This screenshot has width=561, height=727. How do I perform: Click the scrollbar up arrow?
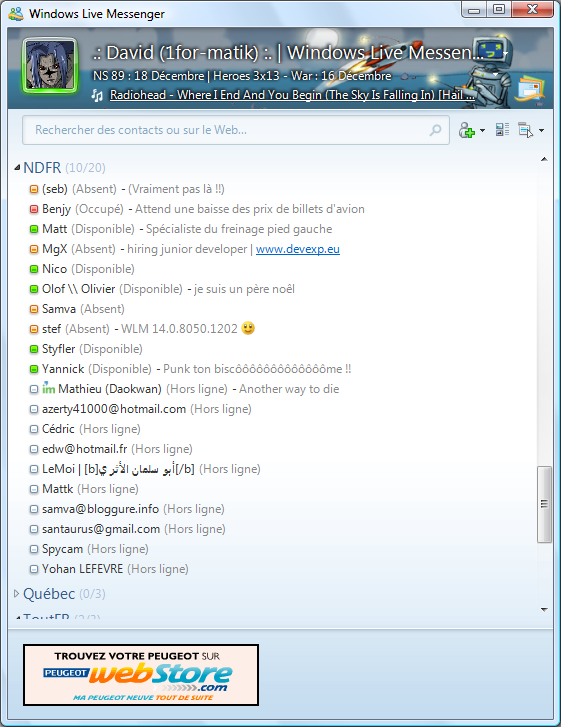pos(544,159)
